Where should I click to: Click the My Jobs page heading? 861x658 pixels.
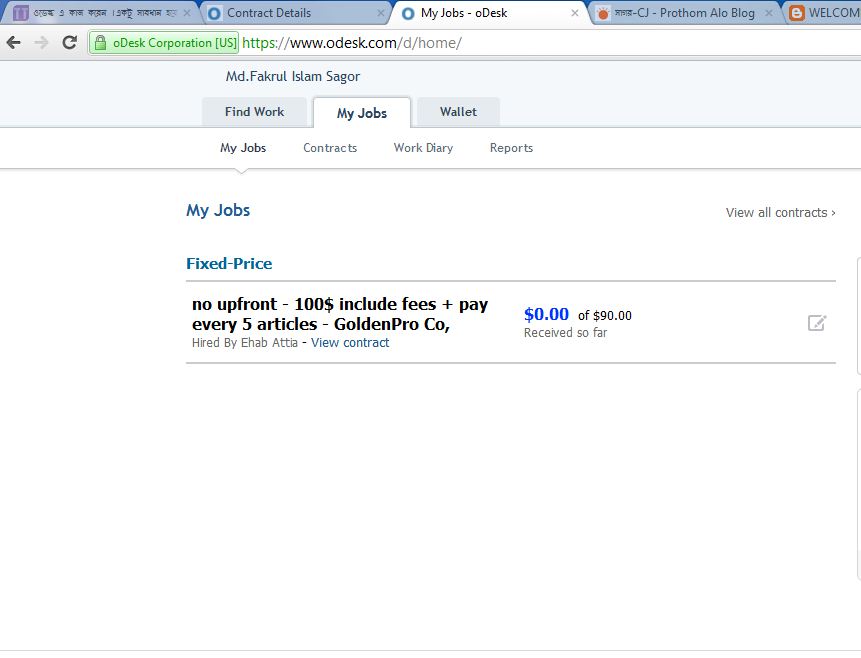pyautogui.click(x=218, y=210)
